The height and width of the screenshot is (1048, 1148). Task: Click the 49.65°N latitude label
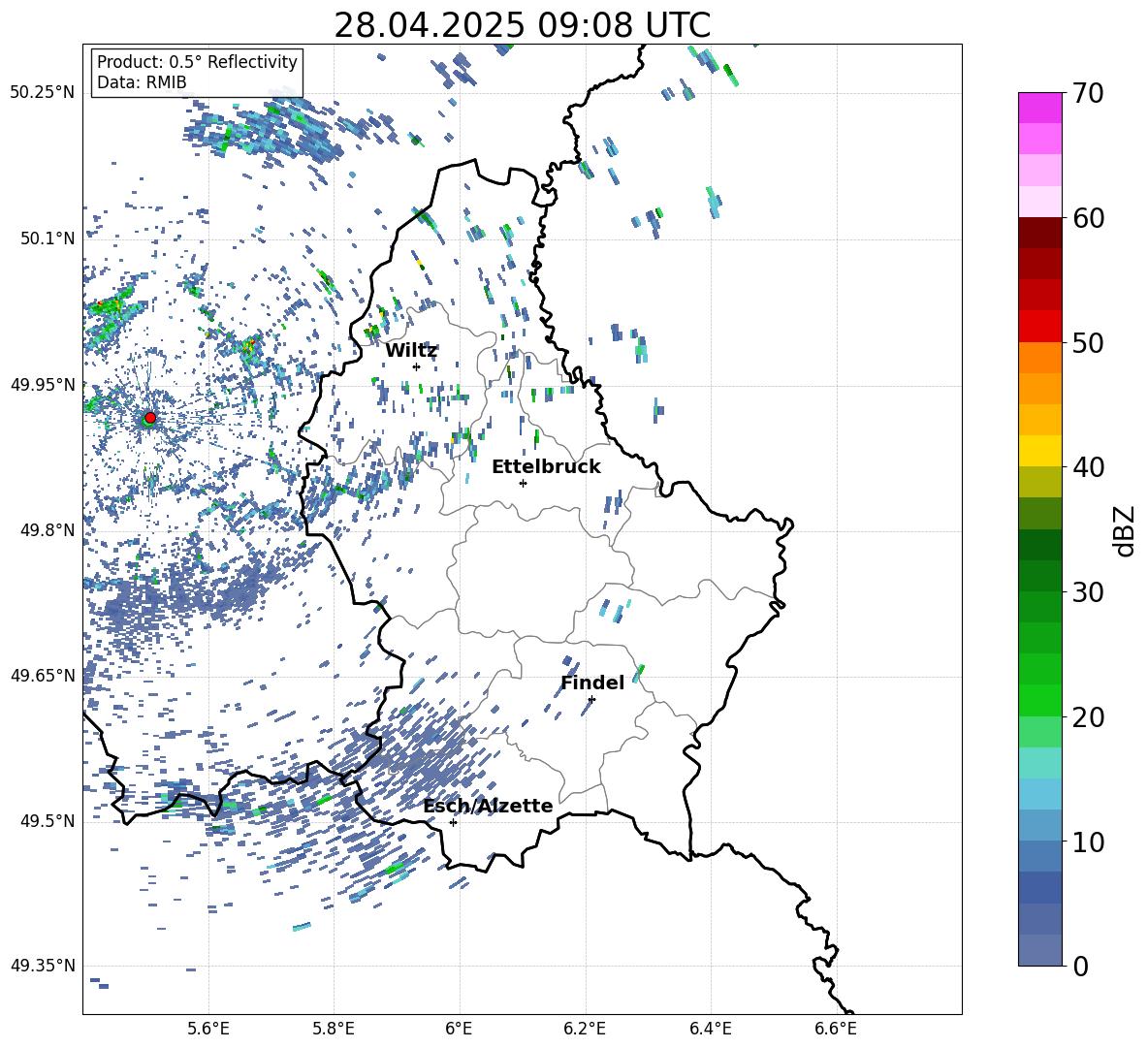click(x=43, y=676)
